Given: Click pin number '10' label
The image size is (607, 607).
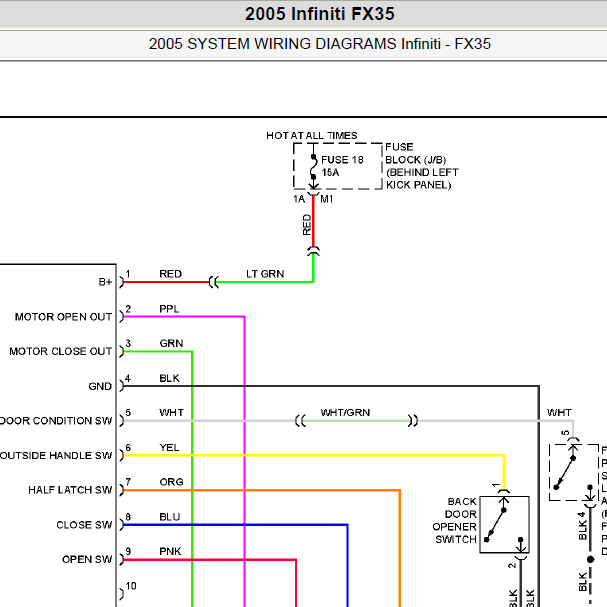Looking at the screenshot, I should (x=131, y=586).
